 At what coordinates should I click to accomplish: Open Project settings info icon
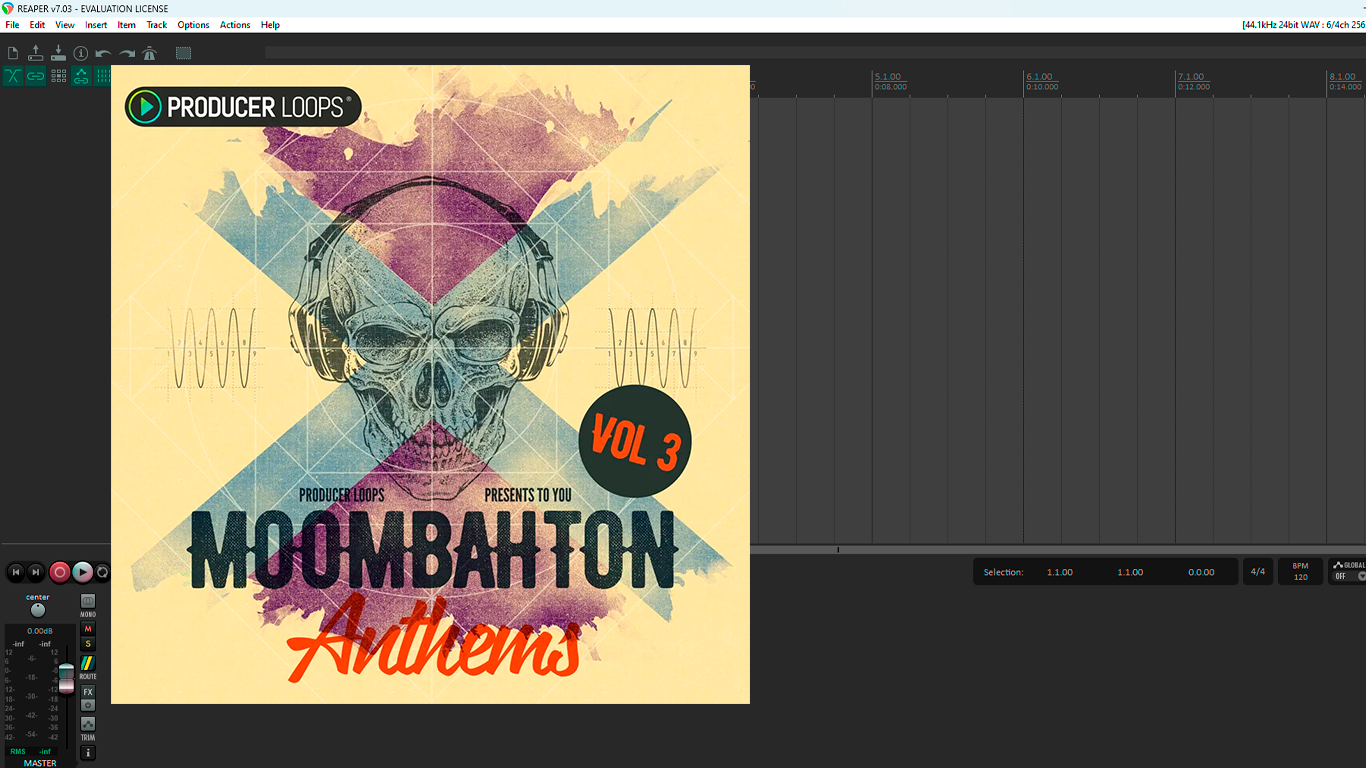point(81,53)
